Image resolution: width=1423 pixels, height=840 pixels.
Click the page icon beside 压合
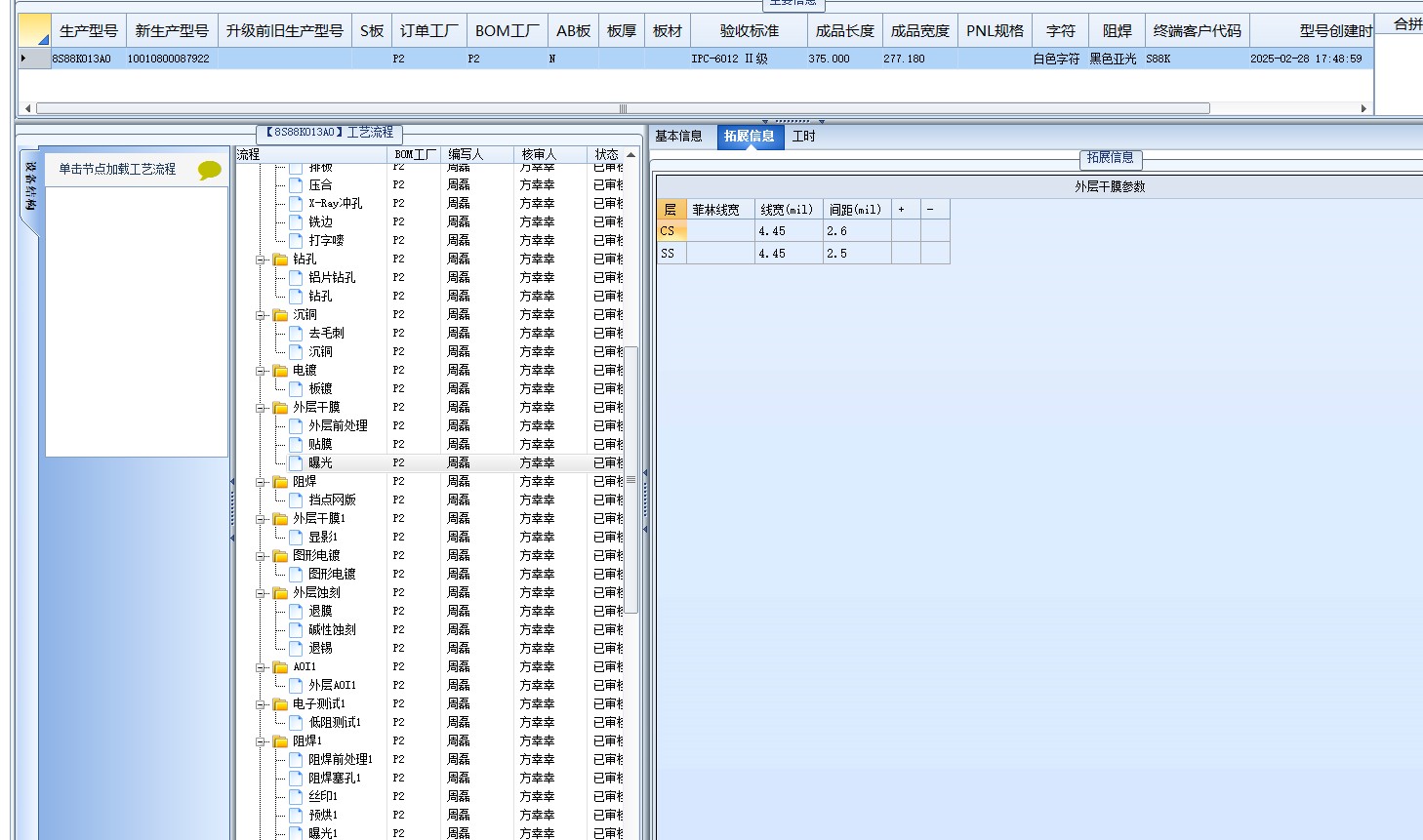coord(296,184)
